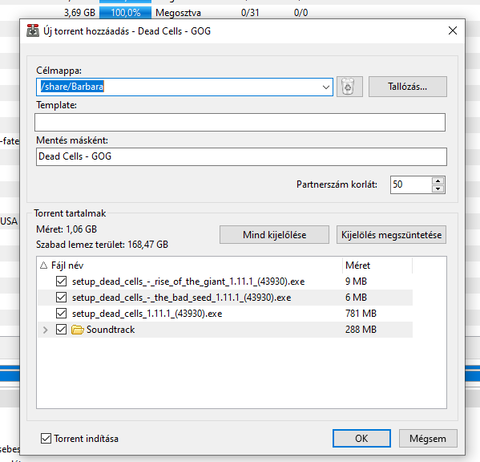The height and width of the screenshot is (462, 480).
Task: Click the Fájl név column header
Action: (x=190, y=265)
